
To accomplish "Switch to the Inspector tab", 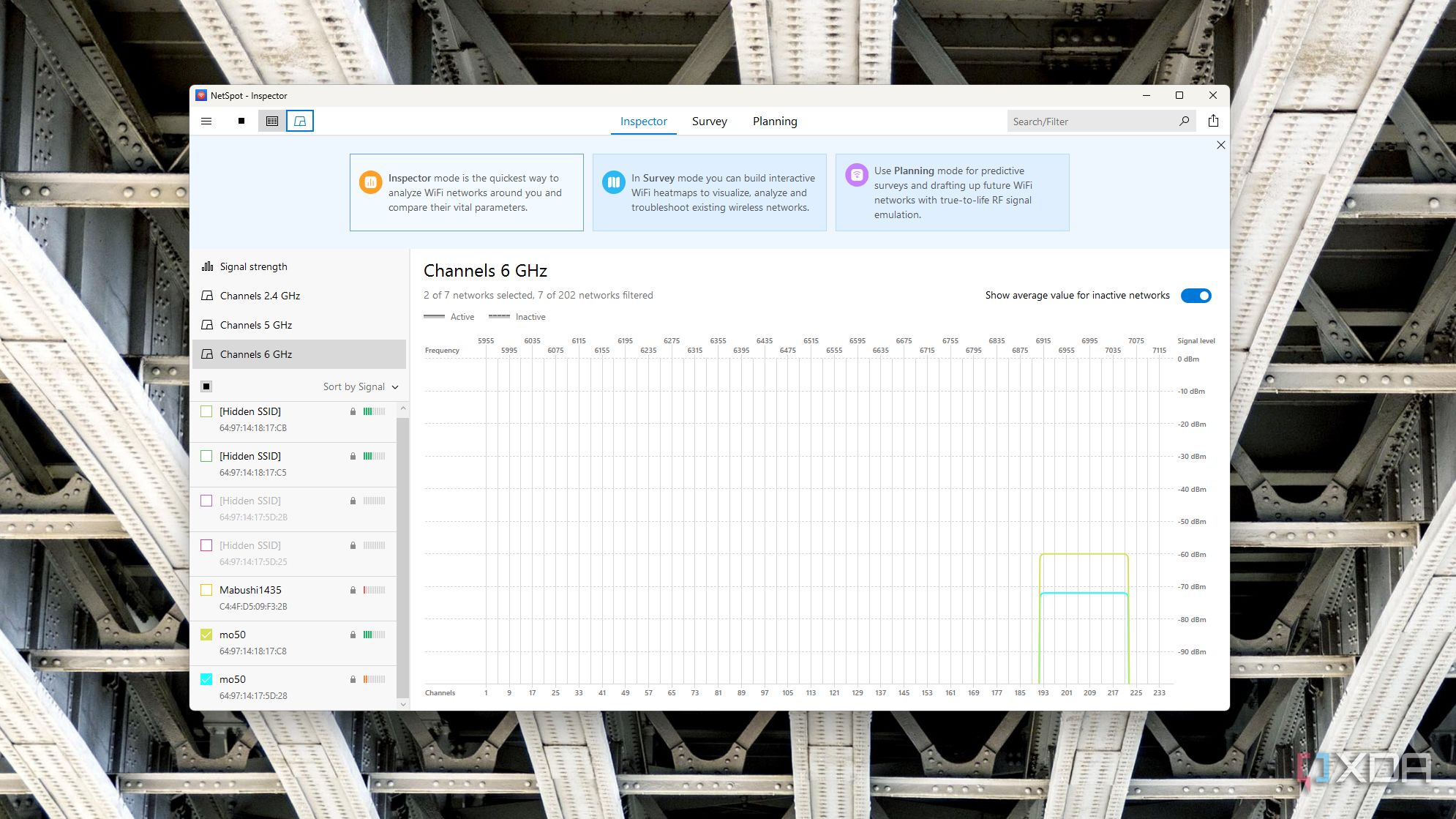I will tap(644, 121).
